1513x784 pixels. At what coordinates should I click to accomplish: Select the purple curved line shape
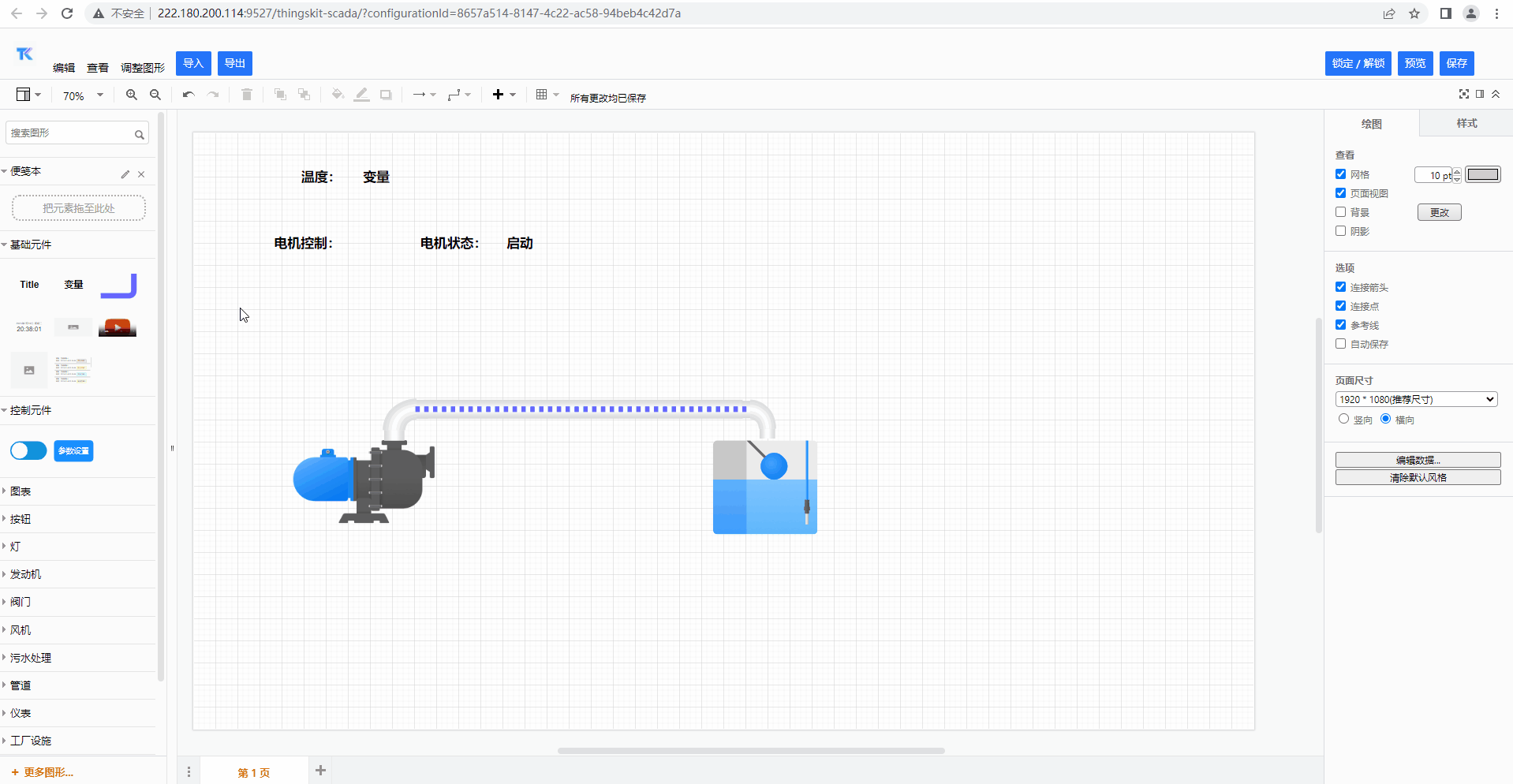[x=118, y=286]
